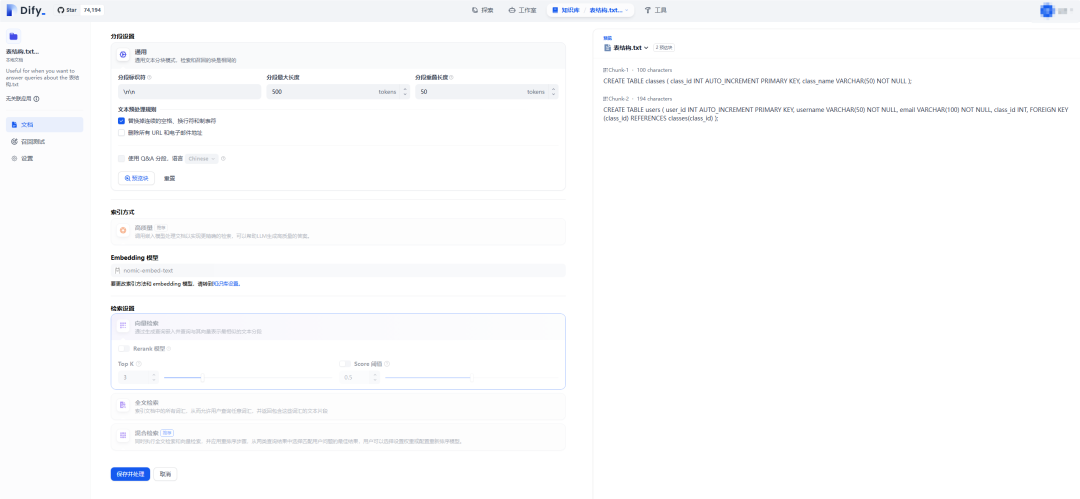Click the CREATE TABLE users chunk text
Image resolution: width=1080 pixels, height=499 pixels.
point(835,114)
